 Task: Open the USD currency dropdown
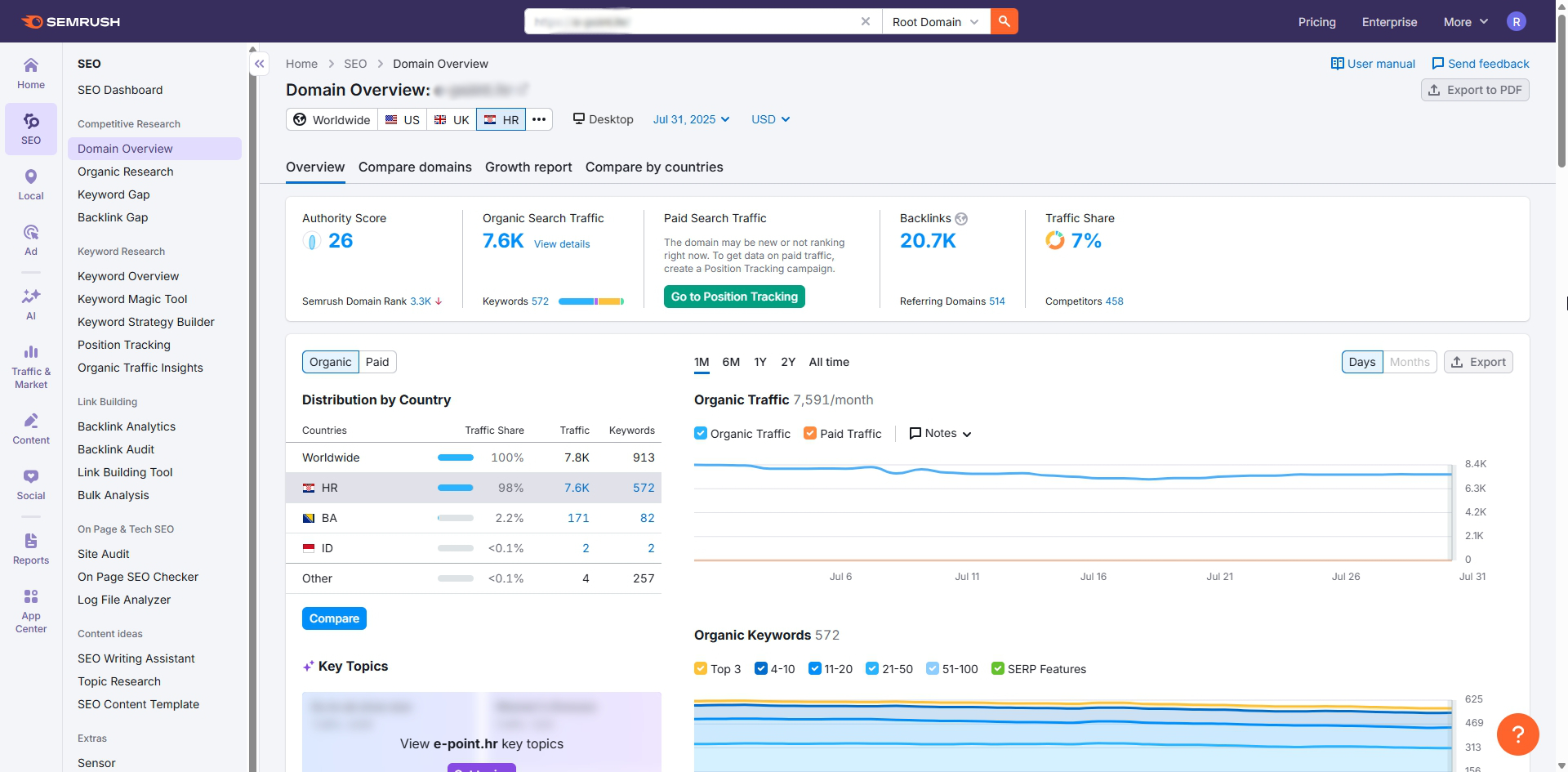tap(771, 119)
